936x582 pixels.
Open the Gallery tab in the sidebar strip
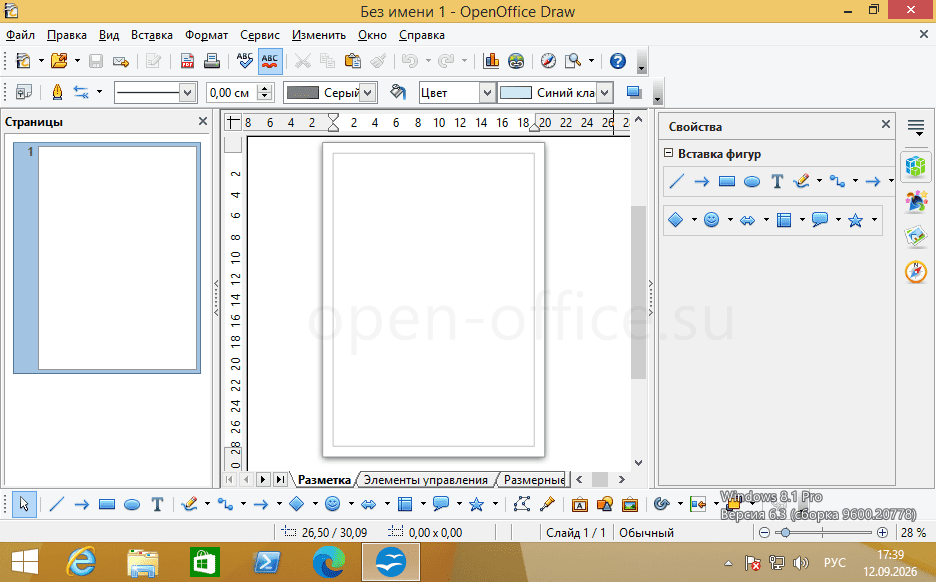click(916, 237)
